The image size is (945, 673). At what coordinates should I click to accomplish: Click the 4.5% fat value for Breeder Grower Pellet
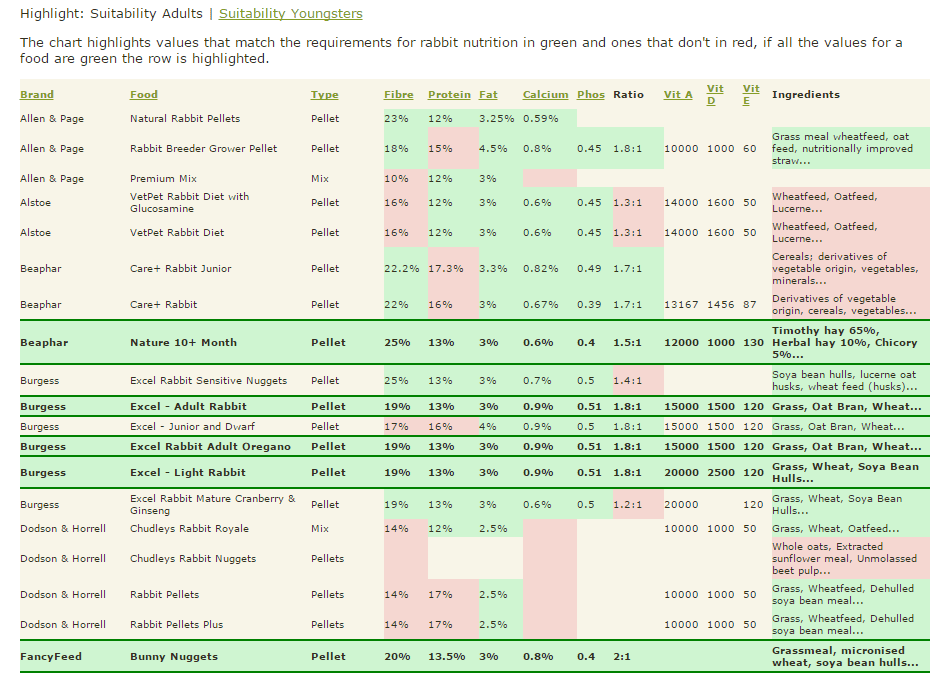pyautogui.click(x=493, y=149)
